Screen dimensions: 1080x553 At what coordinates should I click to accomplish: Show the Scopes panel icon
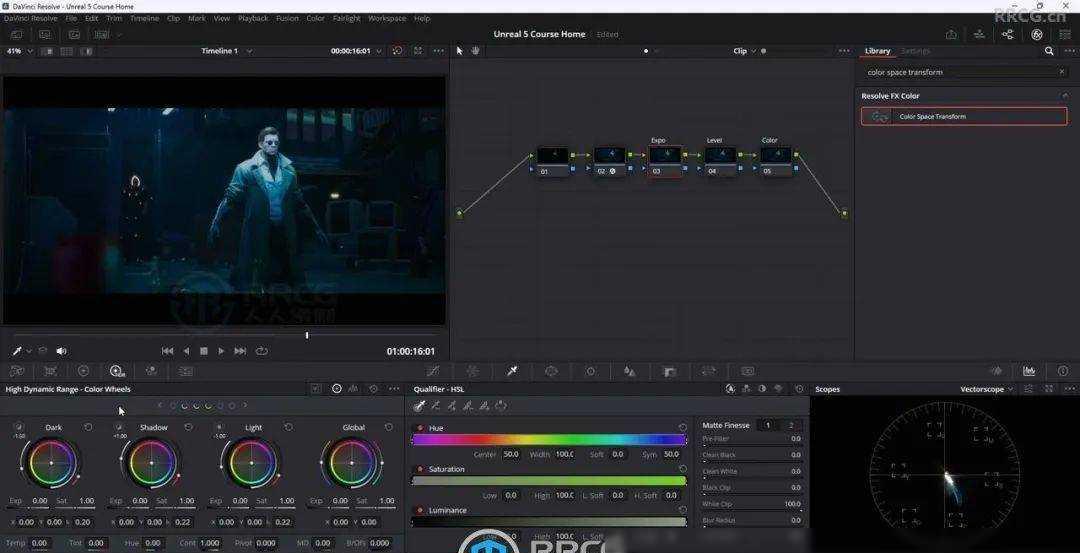(1029, 371)
